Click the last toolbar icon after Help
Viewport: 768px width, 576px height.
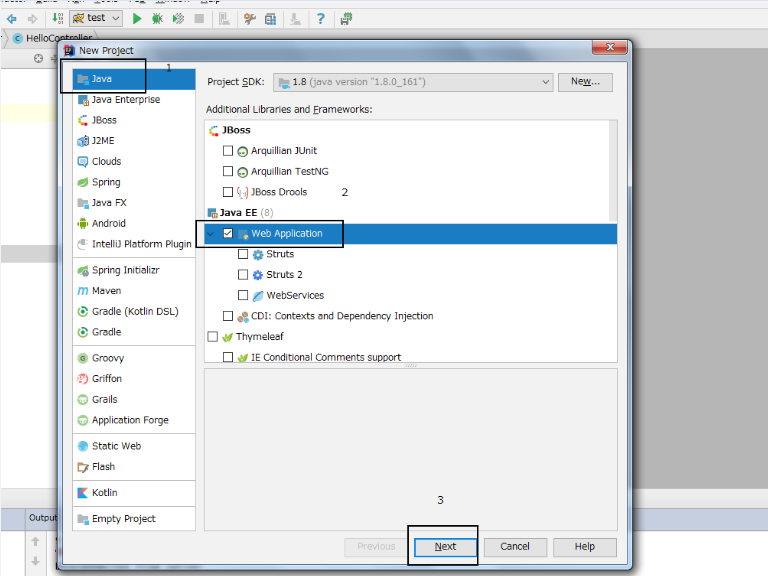coord(346,19)
